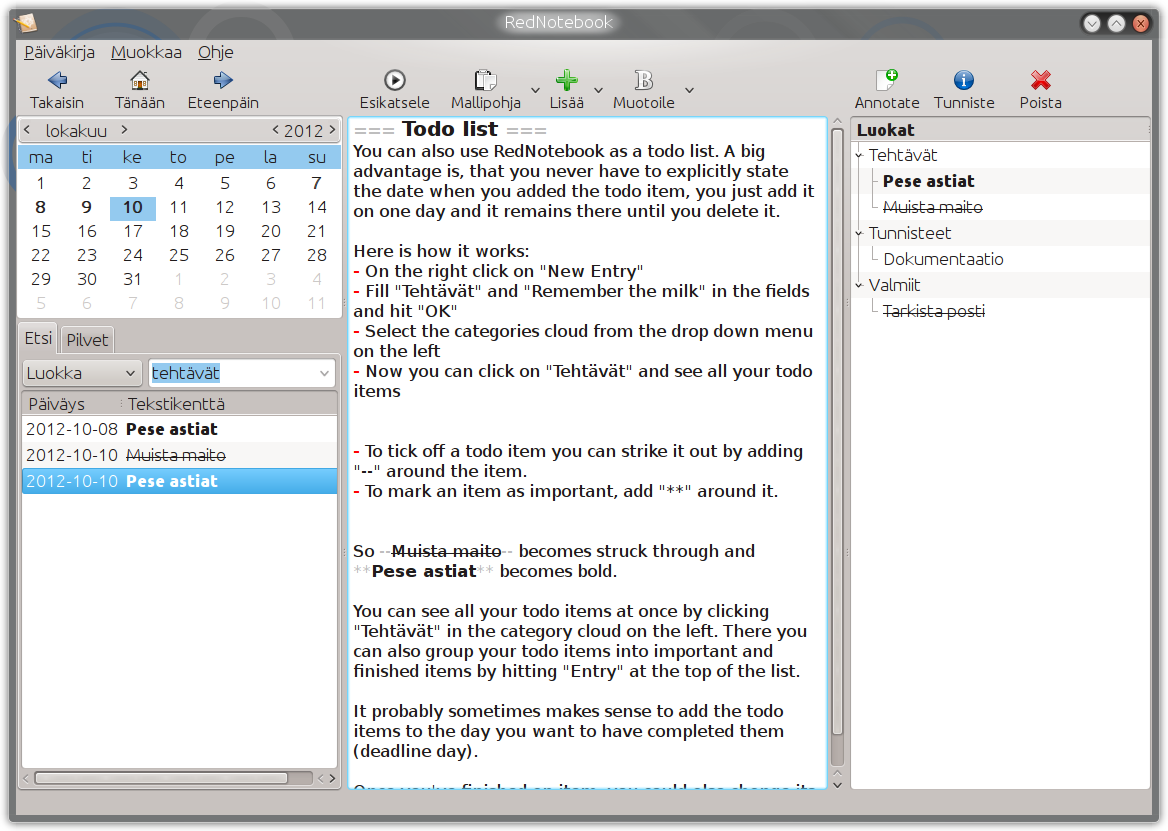Open the Päiväkirja menu
This screenshot has height=831, width=1168.
60,52
